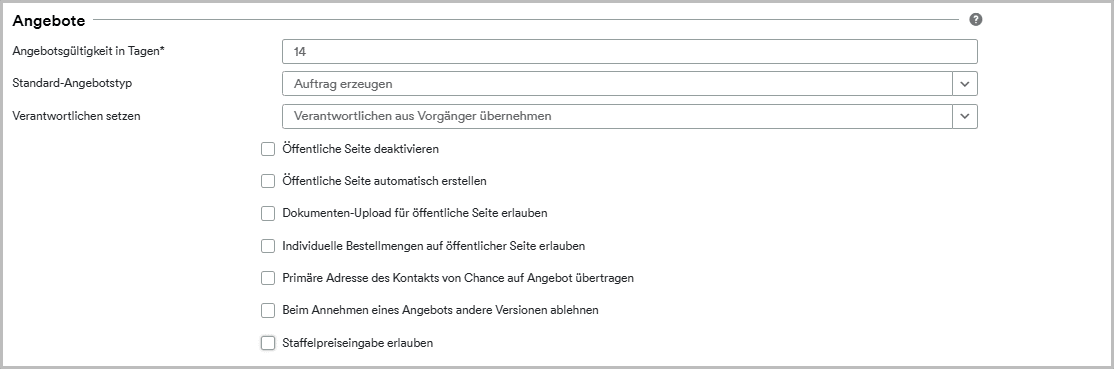Check the Dokumenten-Upload für öffentliche Seite erlauben box
The image size is (1114, 369).
[x=268, y=213]
